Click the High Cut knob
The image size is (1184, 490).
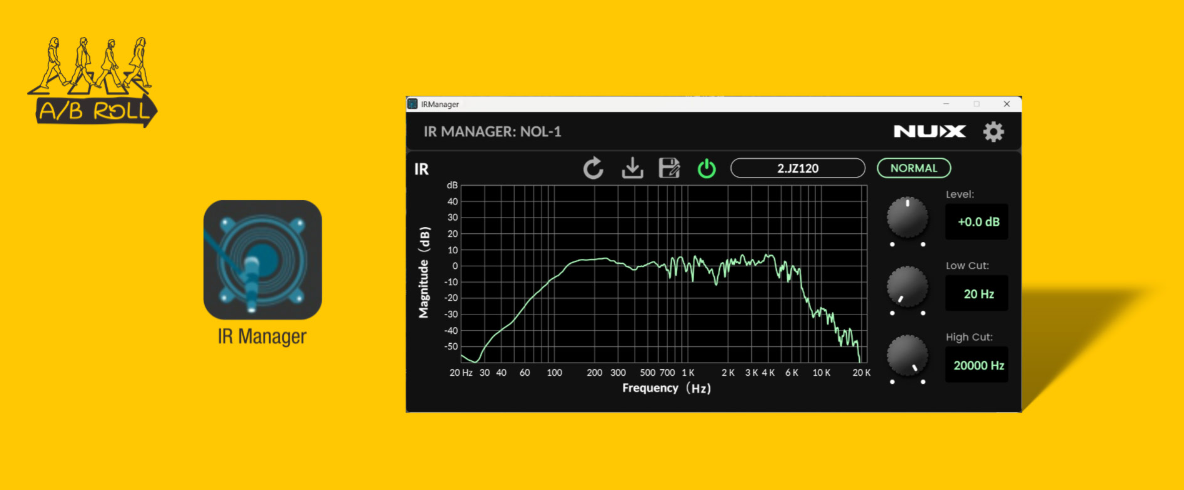(907, 356)
